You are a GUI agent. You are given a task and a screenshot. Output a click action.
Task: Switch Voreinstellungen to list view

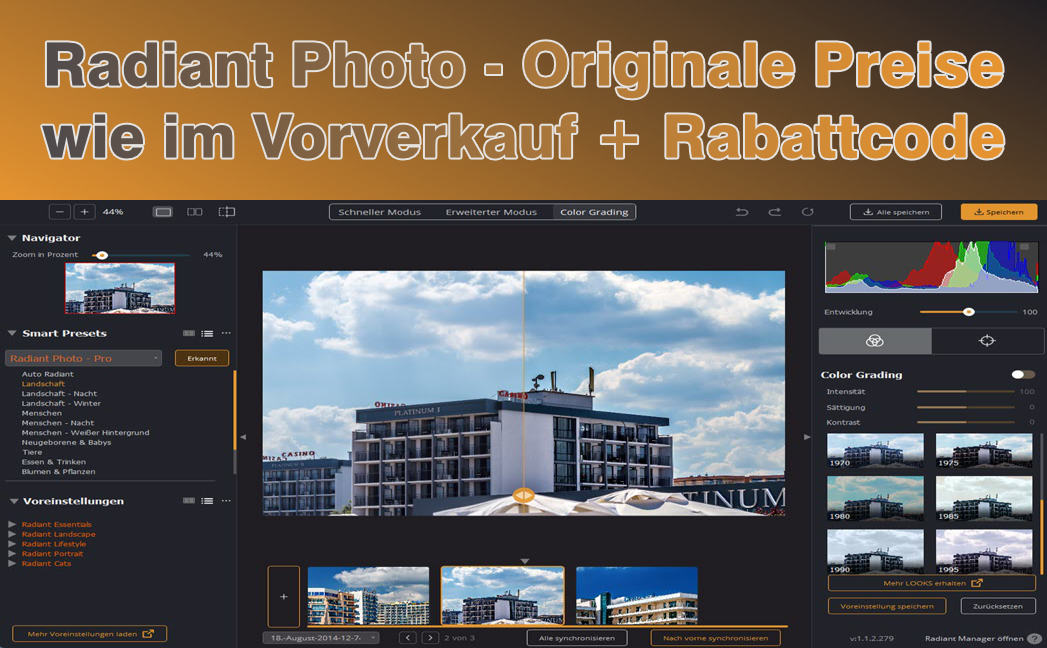(x=208, y=500)
